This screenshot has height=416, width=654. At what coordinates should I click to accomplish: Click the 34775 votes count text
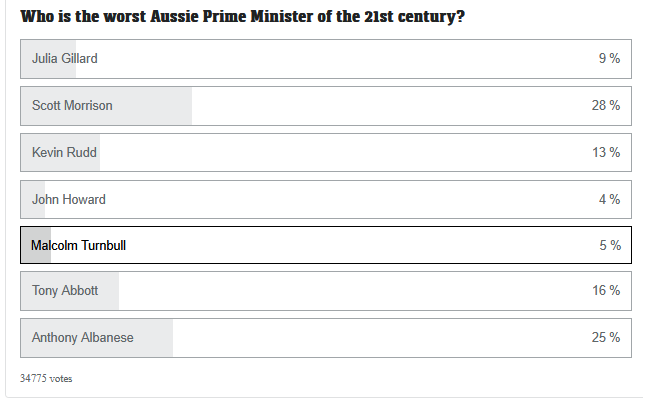(46, 378)
